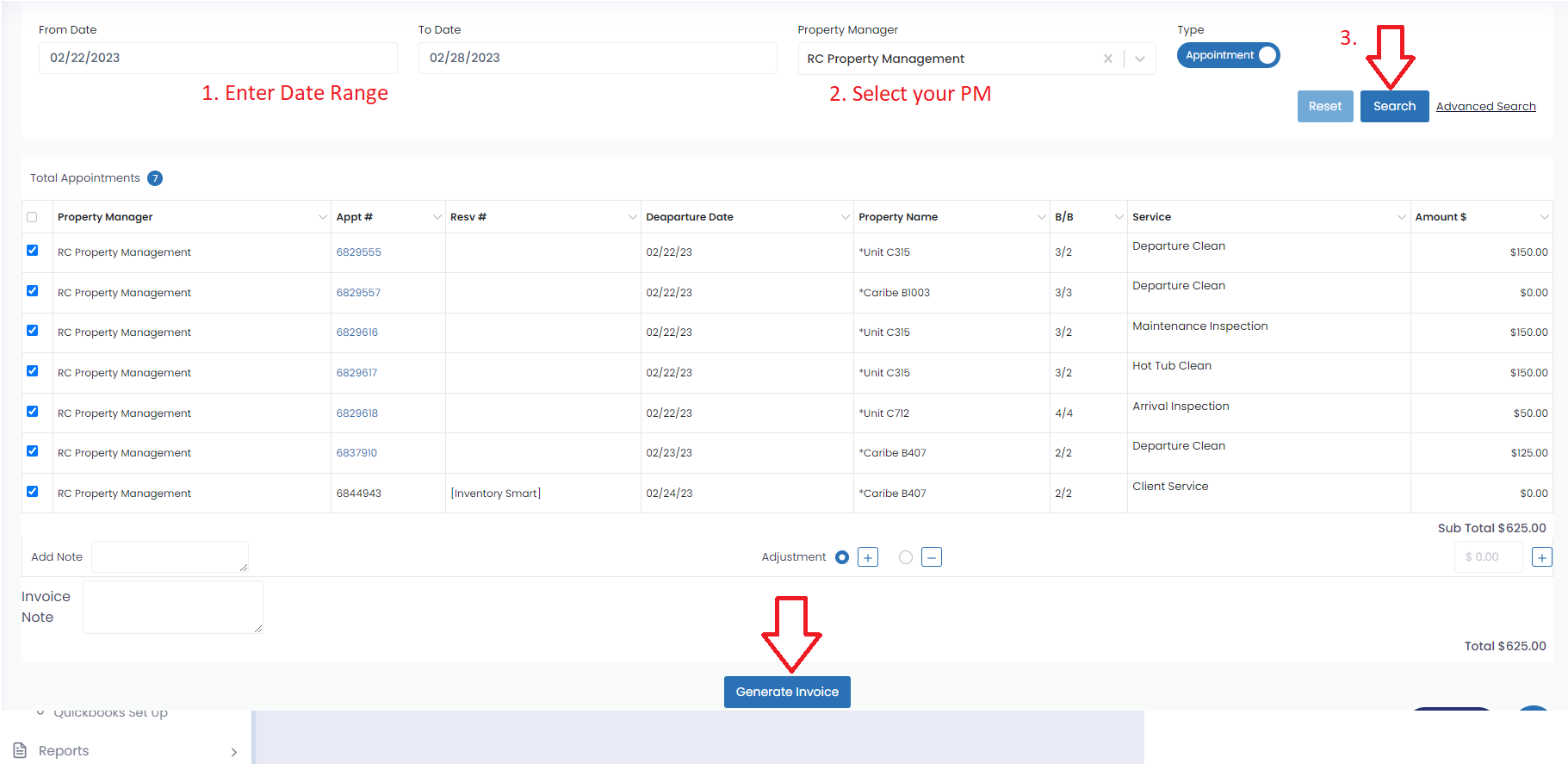Screen dimensions: 1568x764
Task: Expand the Reports menu chevron
Action: 233,752
